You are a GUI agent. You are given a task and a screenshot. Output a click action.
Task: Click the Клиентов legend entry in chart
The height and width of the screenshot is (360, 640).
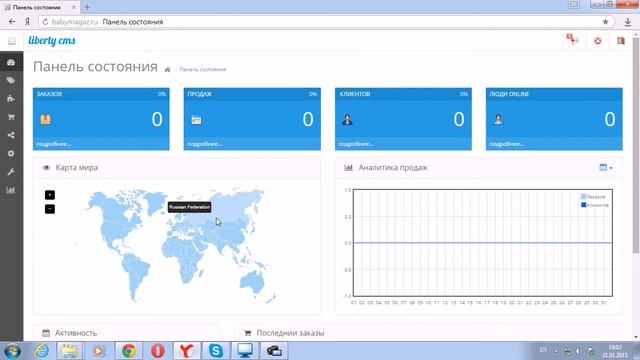pyautogui.click(x=595, y=205)
